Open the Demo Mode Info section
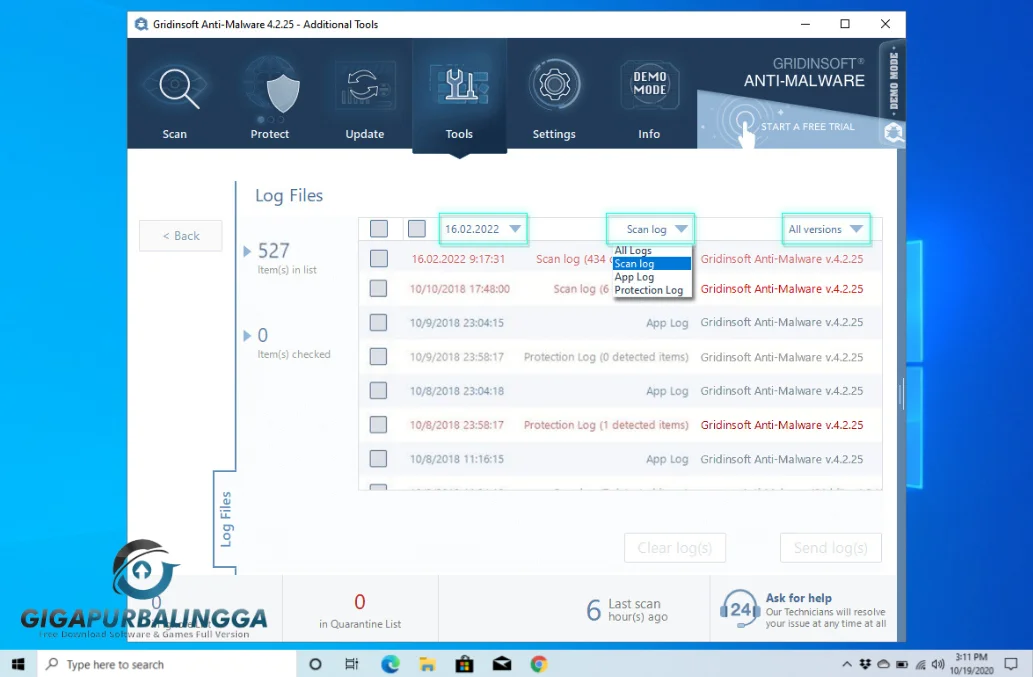 649,97
